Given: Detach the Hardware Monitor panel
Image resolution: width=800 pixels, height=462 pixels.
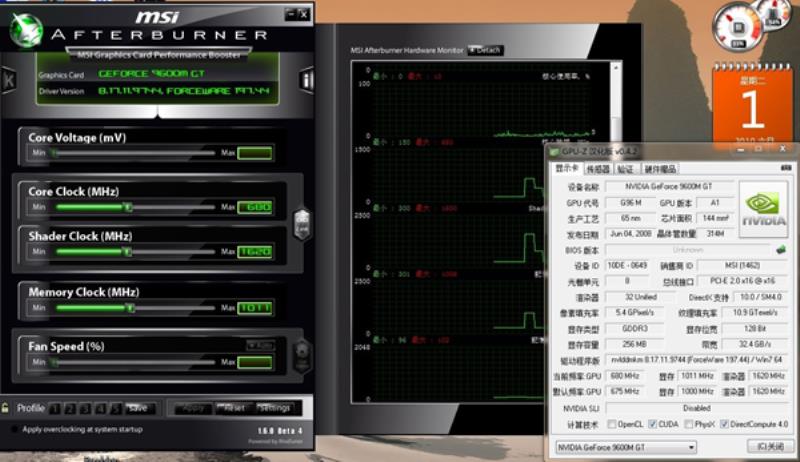Looking at the screenshot, I should pos(485,50).
